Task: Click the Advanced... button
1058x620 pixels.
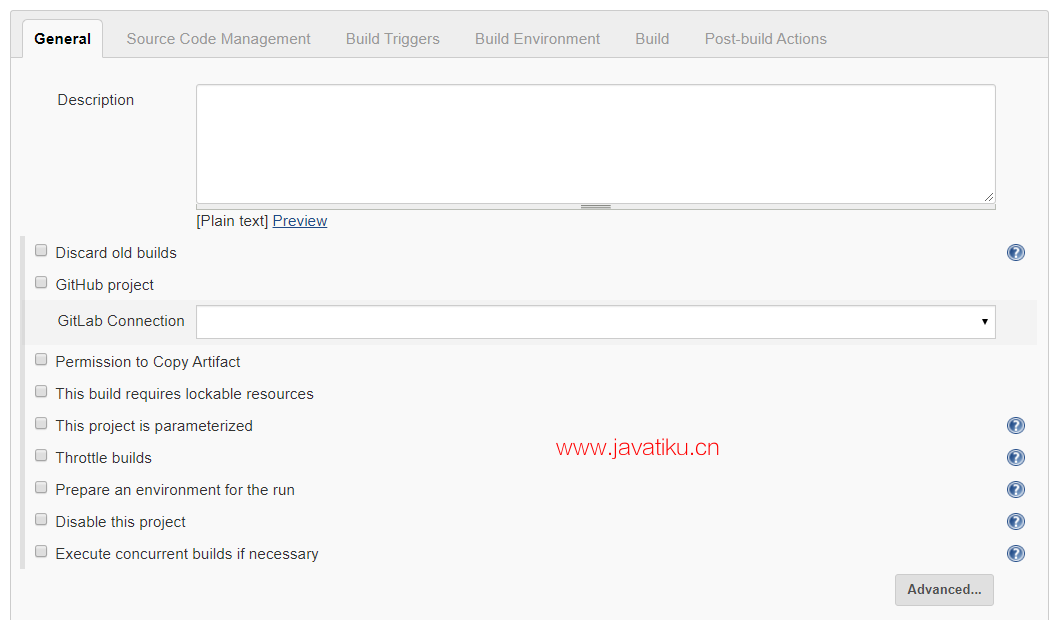Action: click(943, 590)
